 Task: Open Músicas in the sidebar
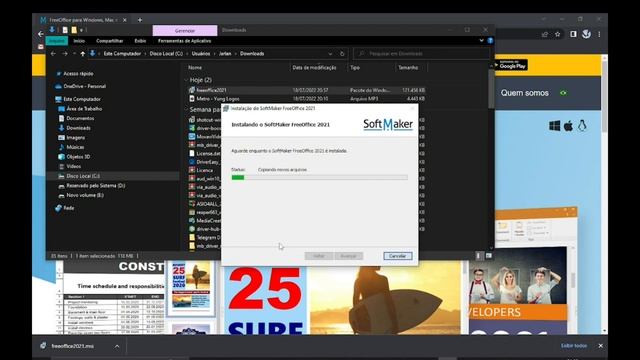[75, 147]
